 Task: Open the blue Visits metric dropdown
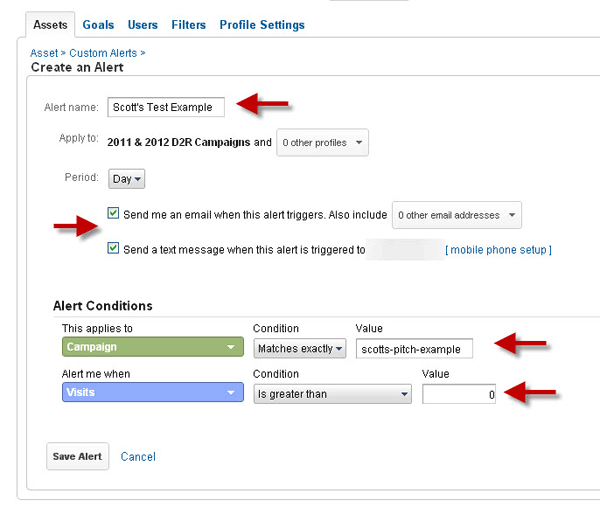[x=152, y=394]
